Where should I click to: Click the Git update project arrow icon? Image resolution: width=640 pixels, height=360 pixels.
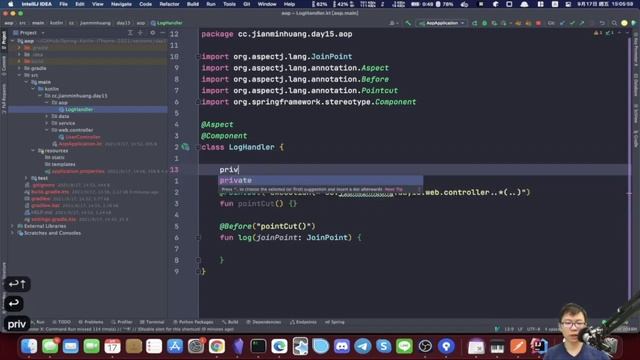562,23
